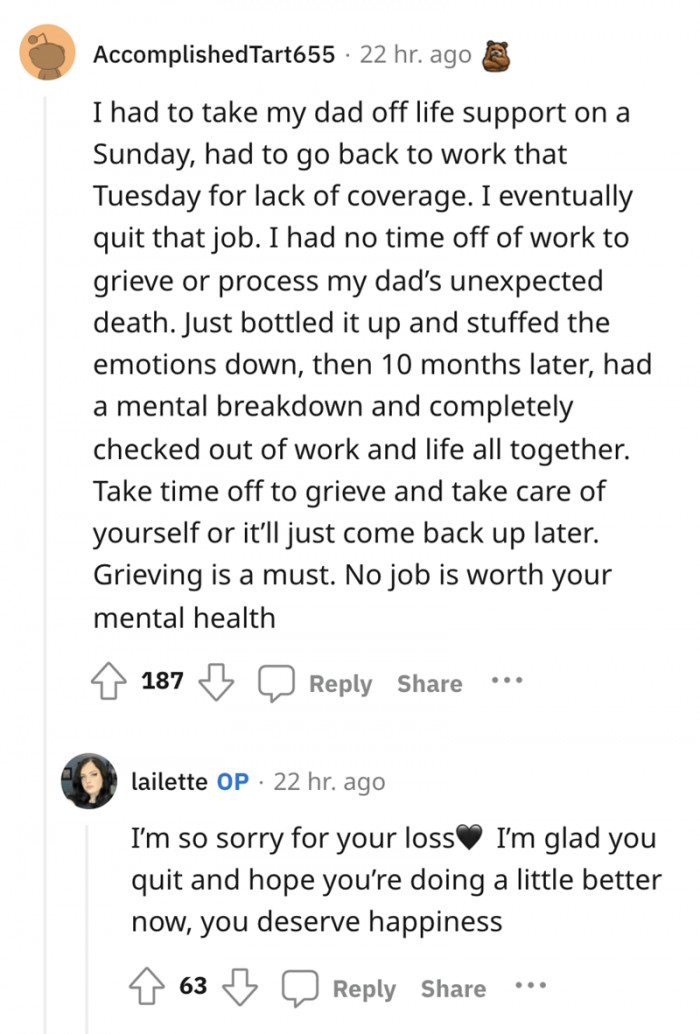
Task: Open lailette username link
Action: (169, 781)
